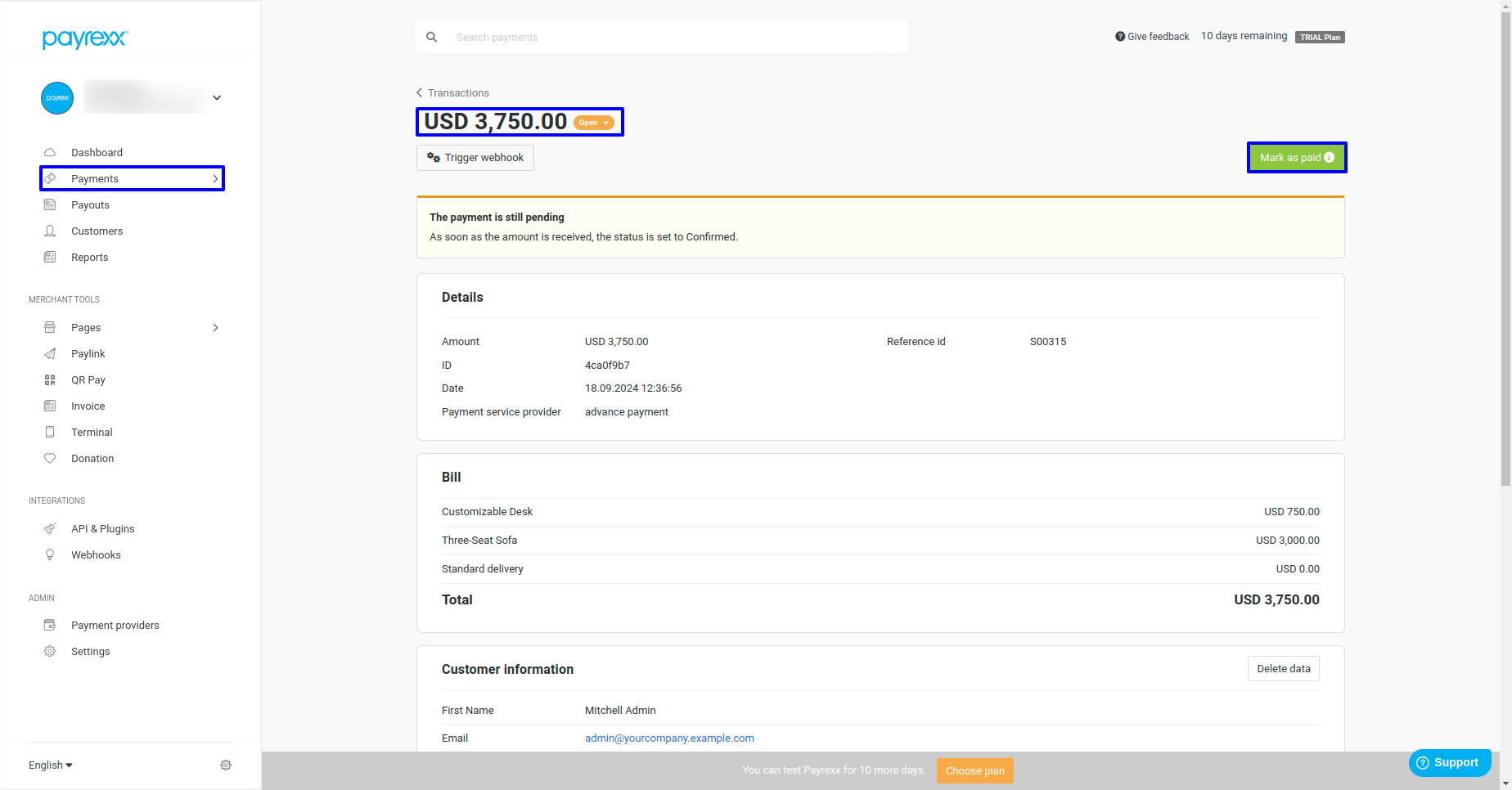Click the Payrexx logo in sidebar
The image size is (1512, 790).
pos(85,38)
